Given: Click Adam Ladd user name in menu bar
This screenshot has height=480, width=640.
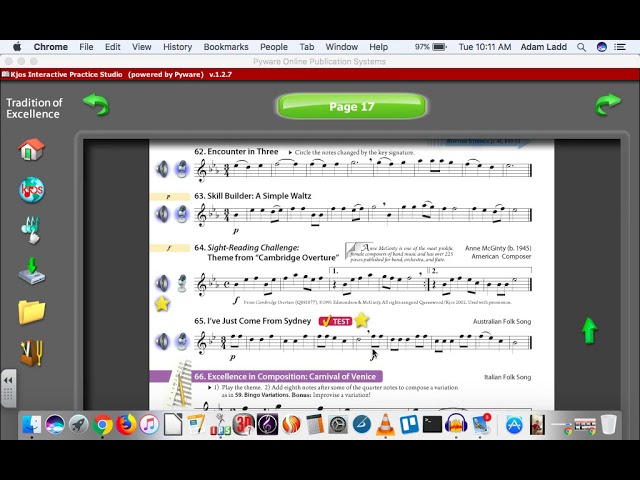Looking at the screenshot, I should point(544,47).
